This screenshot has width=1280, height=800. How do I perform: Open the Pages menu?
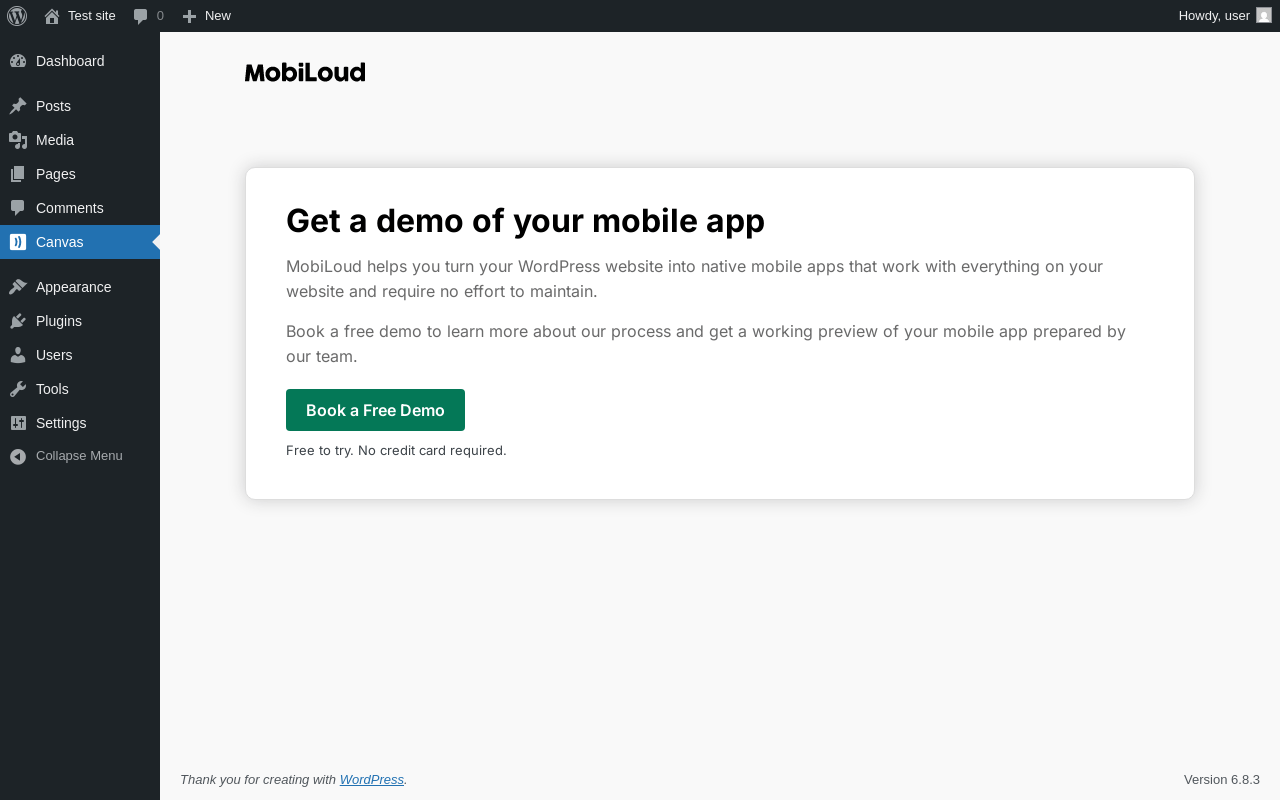[80, 174]
